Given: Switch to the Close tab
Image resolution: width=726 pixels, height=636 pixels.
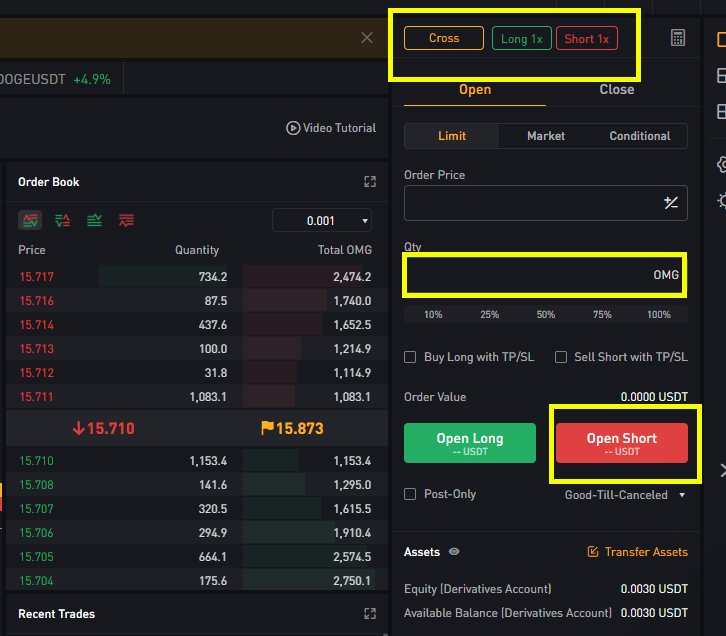Looking at the screenshot, I should coord(616,89).
